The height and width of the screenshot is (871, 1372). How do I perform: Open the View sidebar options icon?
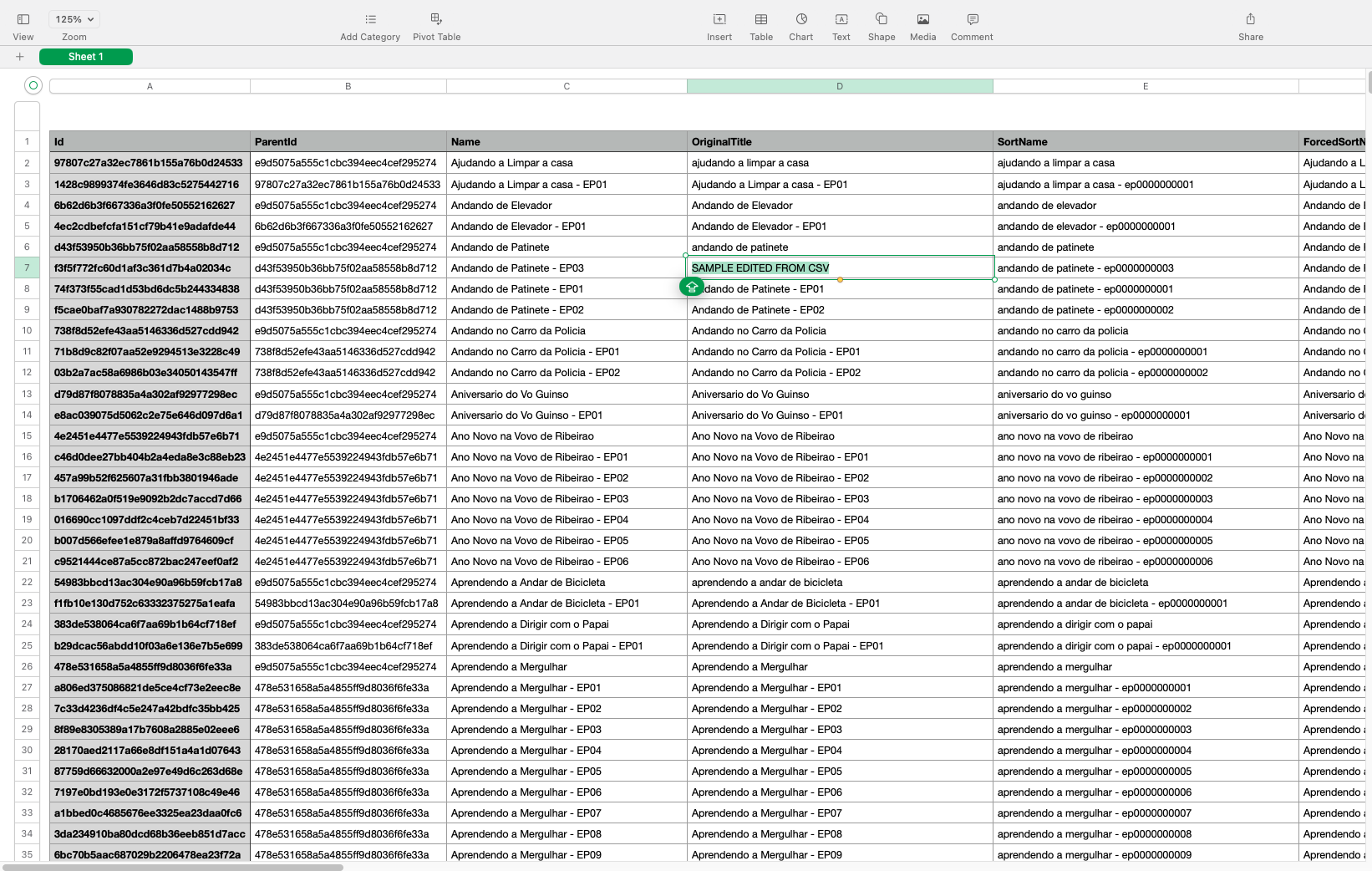pos(23,19)
